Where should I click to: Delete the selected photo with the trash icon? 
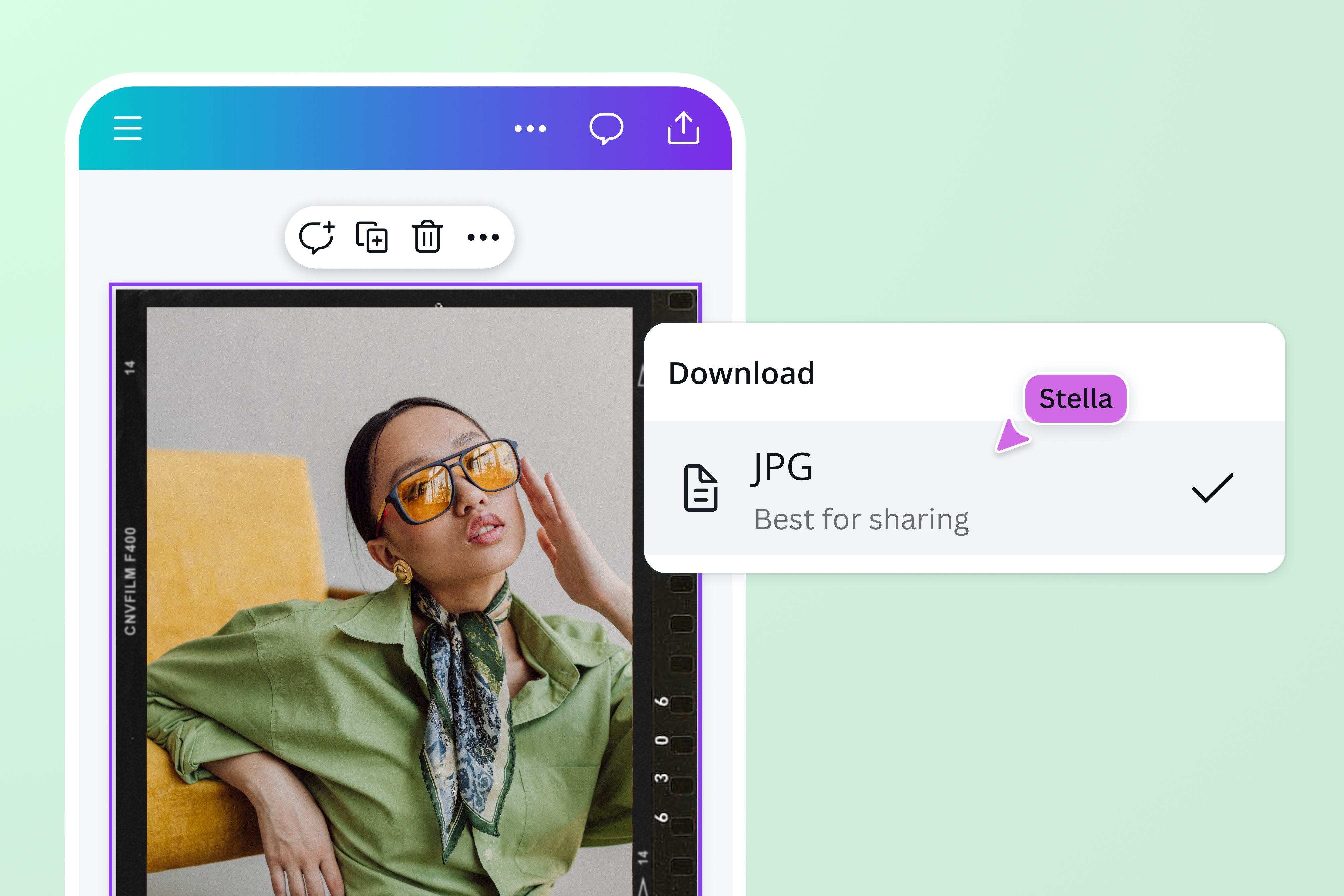click(x=428, y=237)
